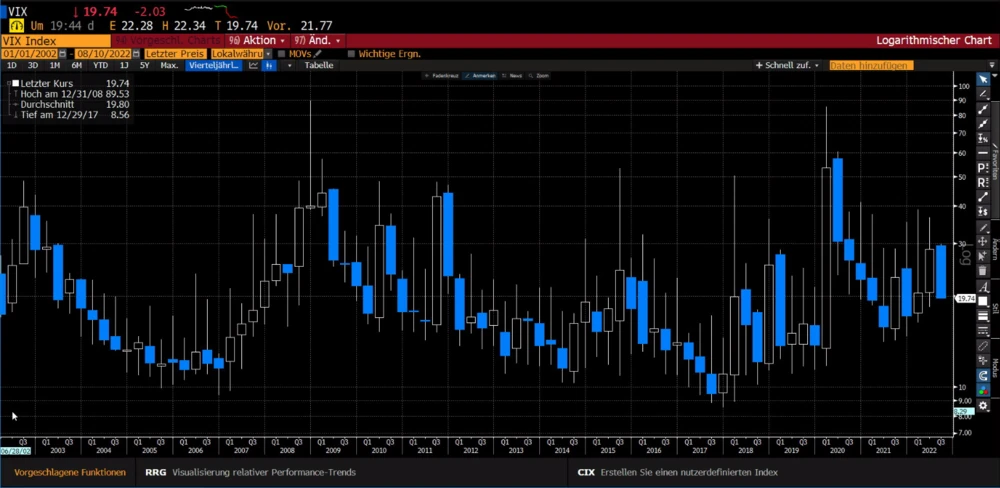Select the text annotation A tool

tap(983, 287)
